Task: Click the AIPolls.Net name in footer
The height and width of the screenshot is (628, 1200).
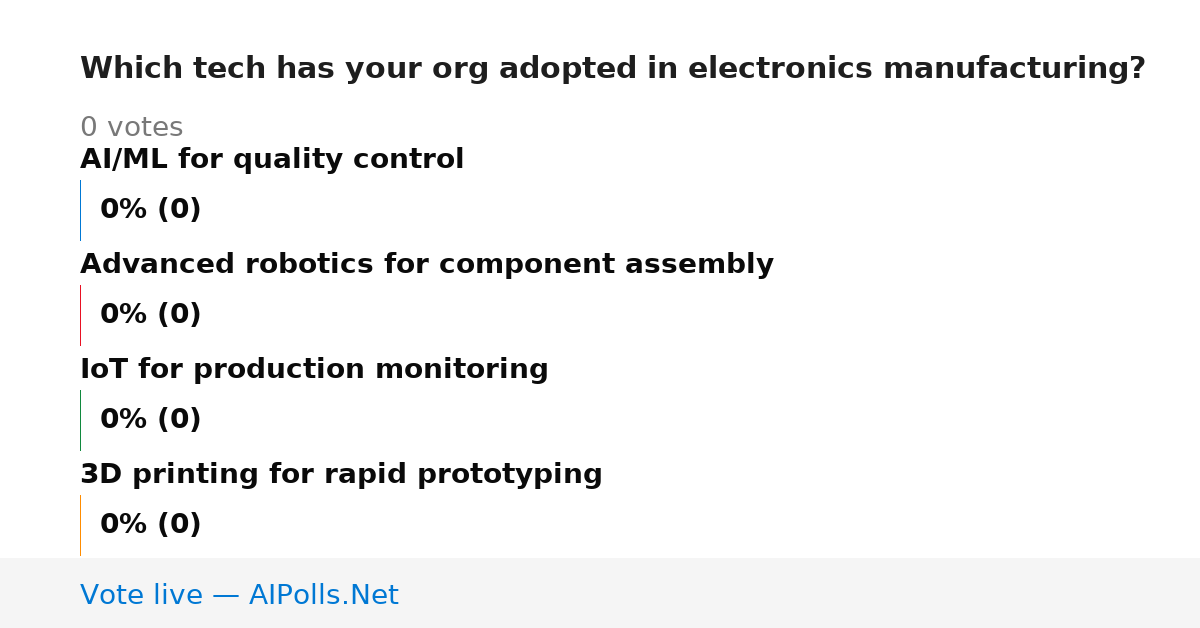Action: (323, 596)
